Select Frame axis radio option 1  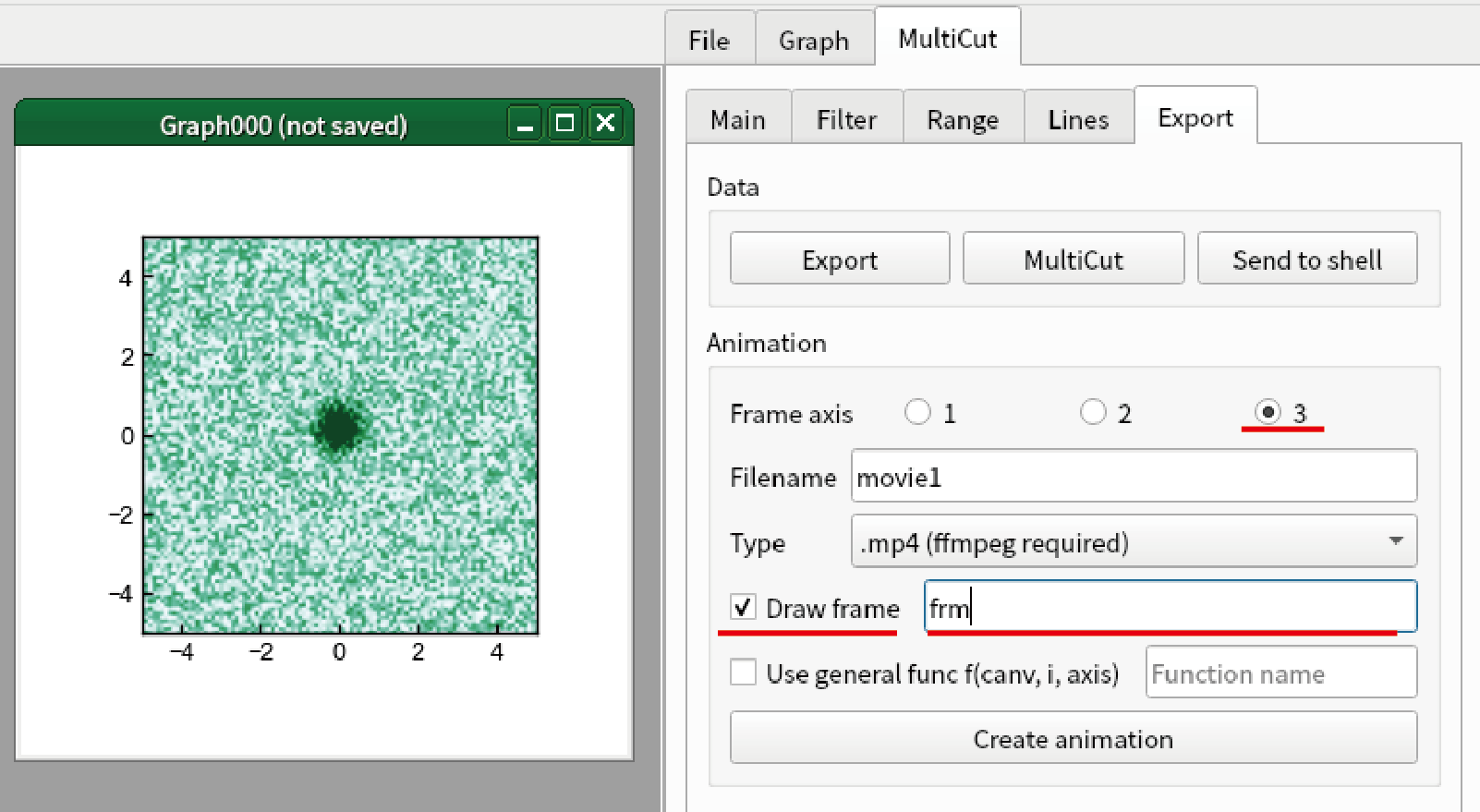coord(918,412)
